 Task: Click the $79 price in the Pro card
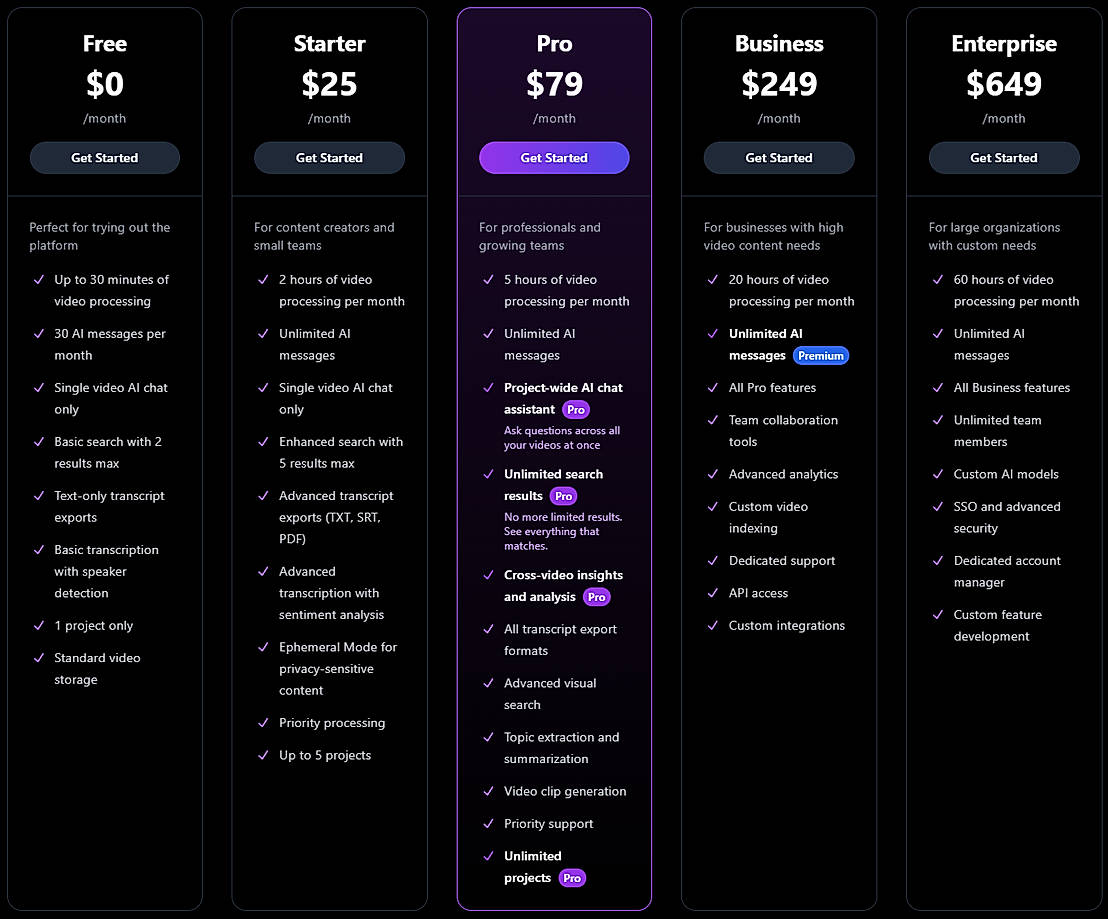[554, 84]
